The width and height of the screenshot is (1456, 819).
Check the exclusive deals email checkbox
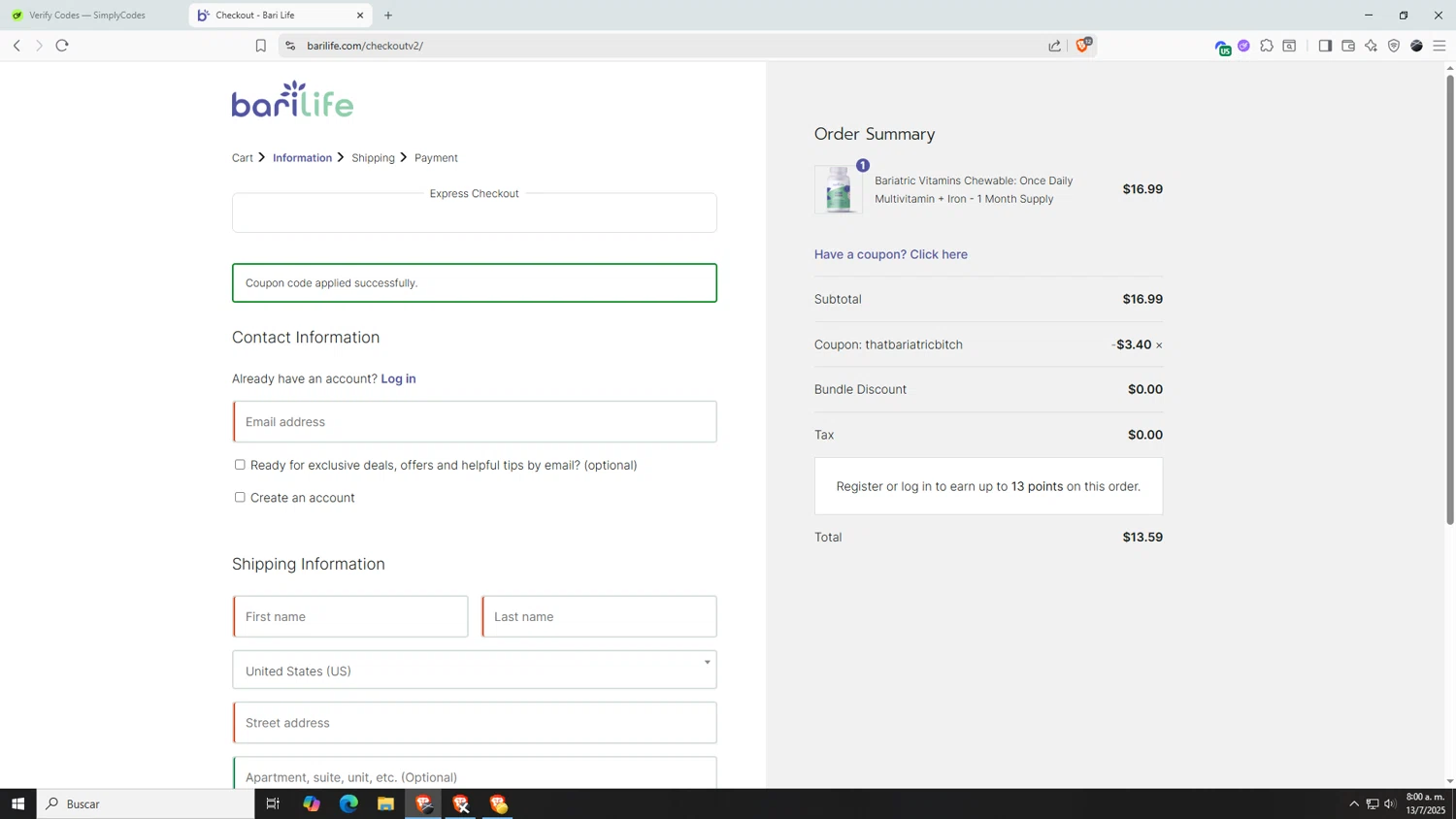click(x=240, y=465)
